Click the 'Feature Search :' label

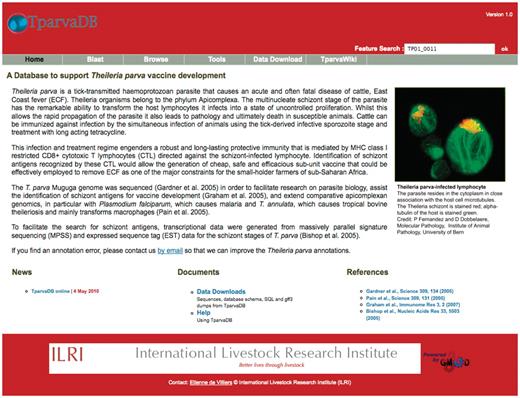click(x=379, y=49)
